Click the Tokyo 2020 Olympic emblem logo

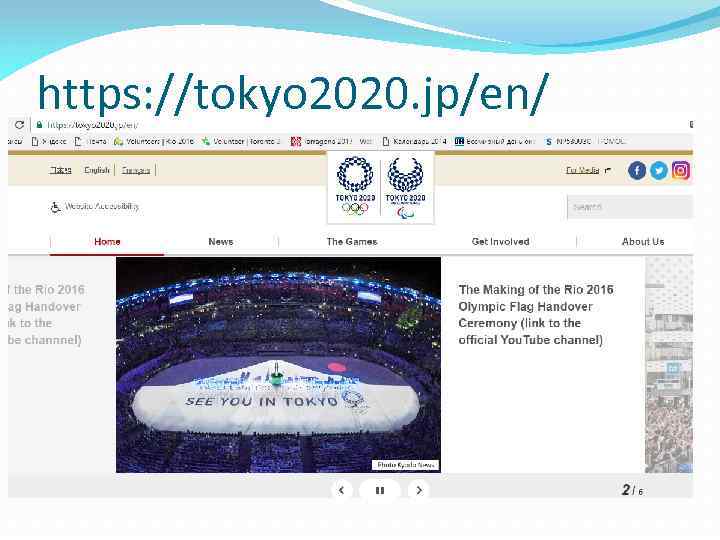tap(355, 186)
